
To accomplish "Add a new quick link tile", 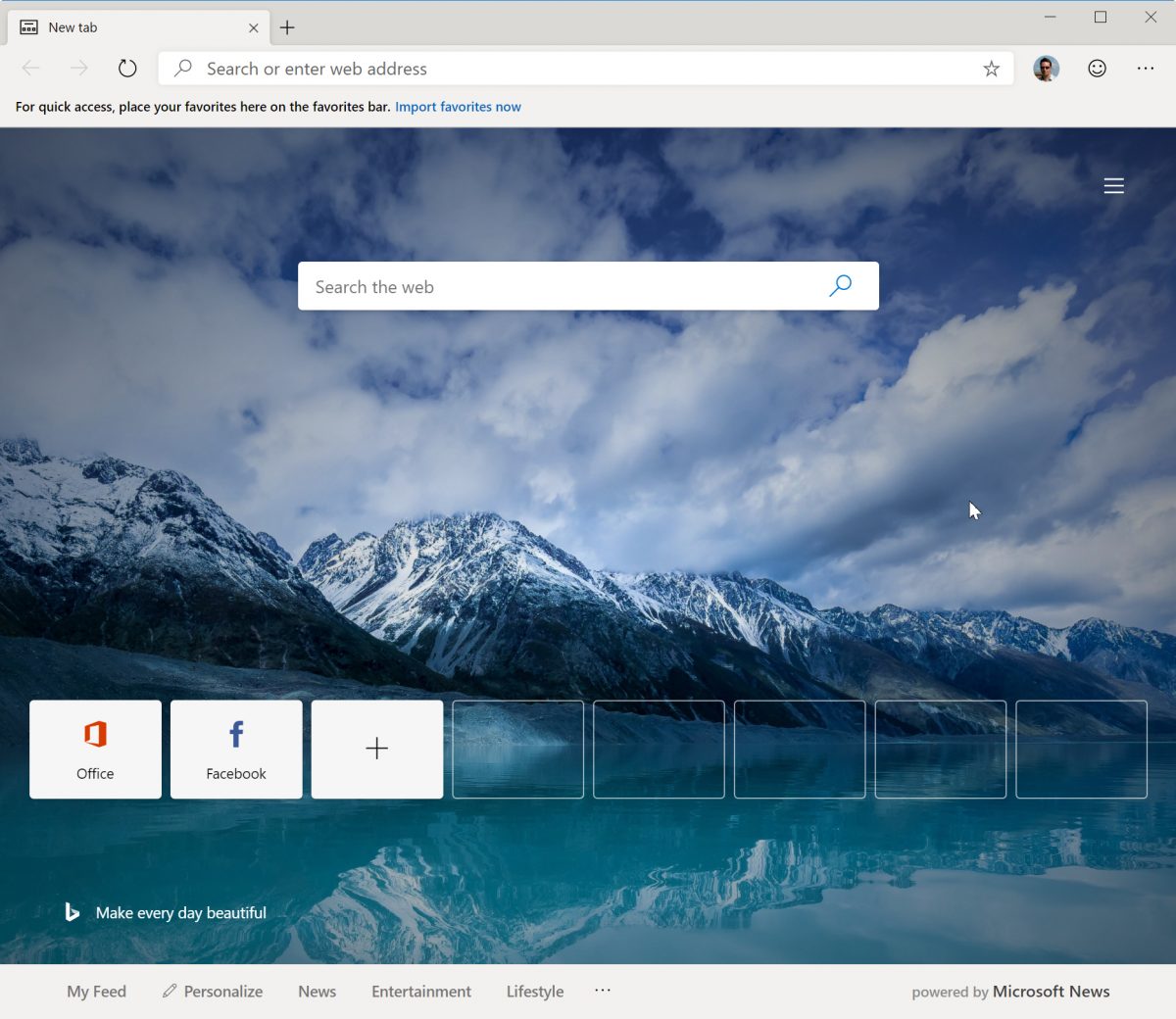I will coord(377,750).
